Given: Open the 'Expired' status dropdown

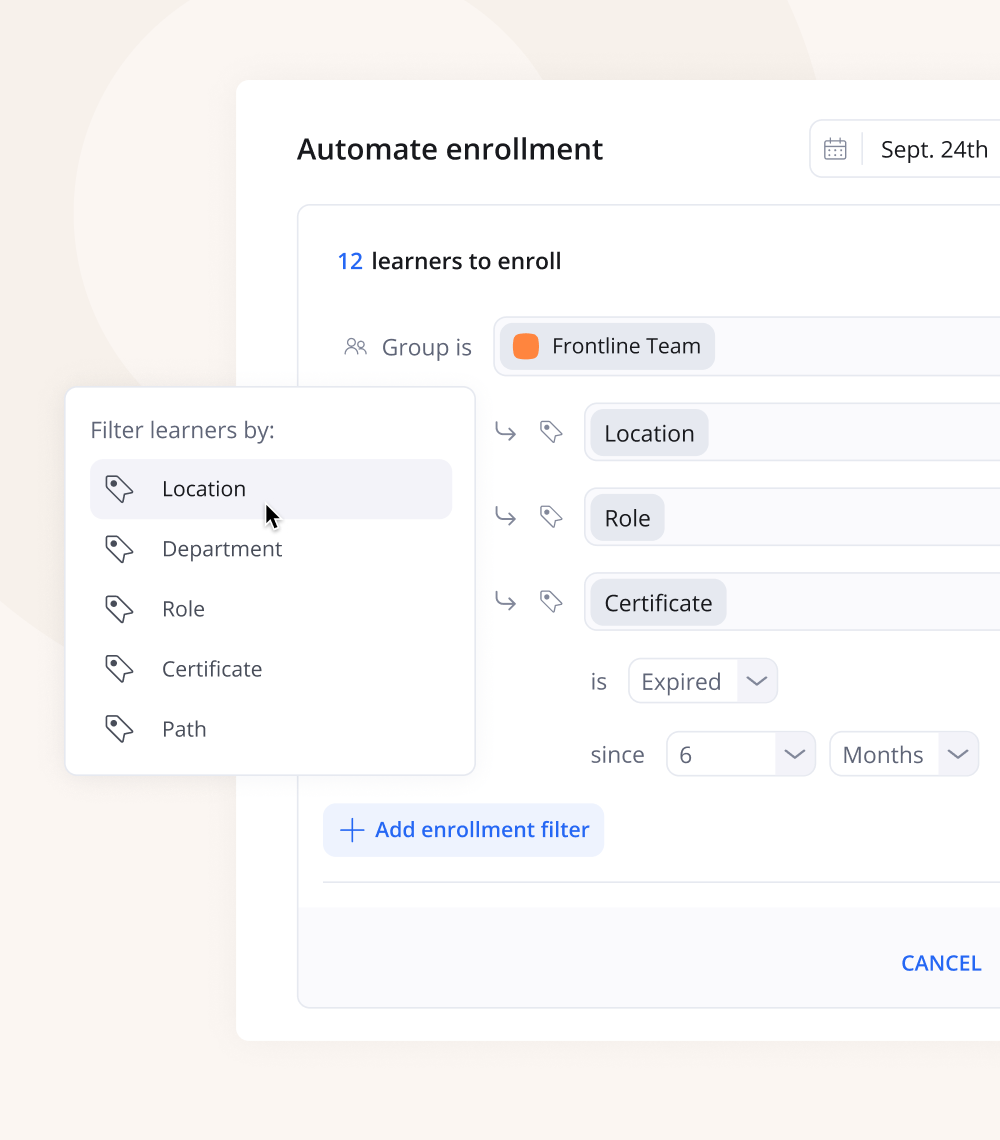Looking at the screenshot, I should click(703, 681).
